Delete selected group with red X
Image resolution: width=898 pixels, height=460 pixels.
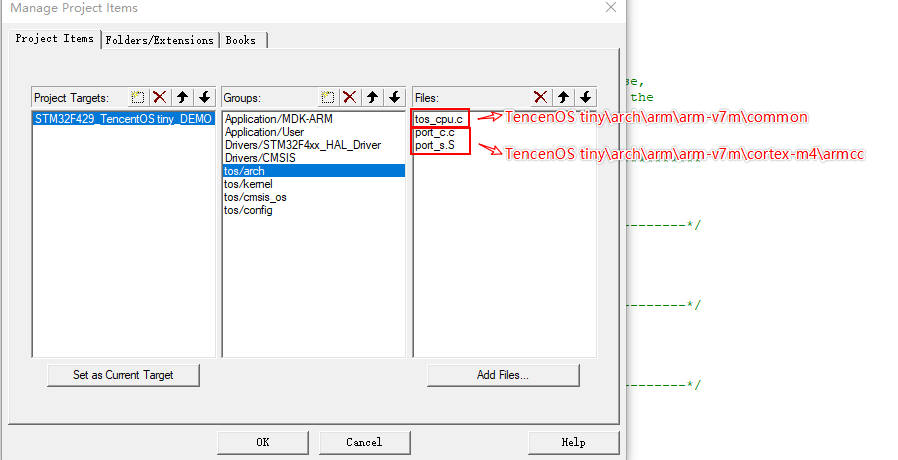point(350,97)
